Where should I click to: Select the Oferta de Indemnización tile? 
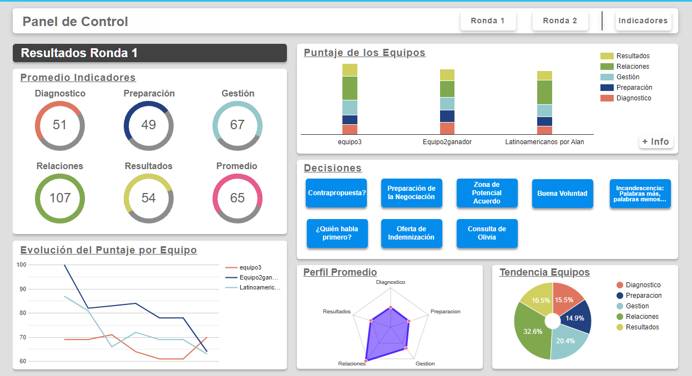[411, 233]
